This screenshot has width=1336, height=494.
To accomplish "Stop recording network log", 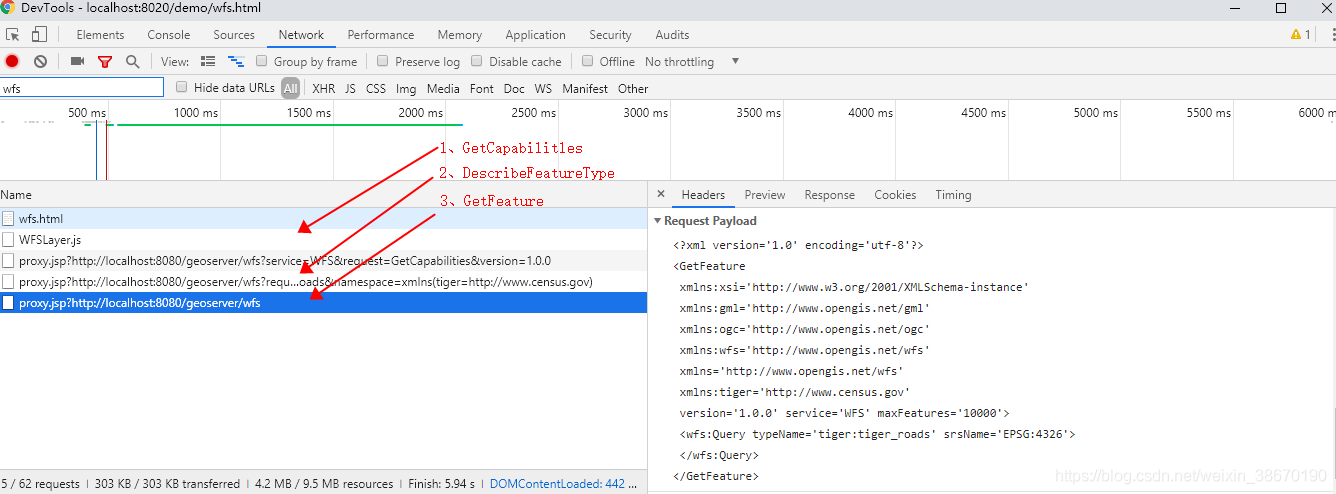I will (12, 62).
